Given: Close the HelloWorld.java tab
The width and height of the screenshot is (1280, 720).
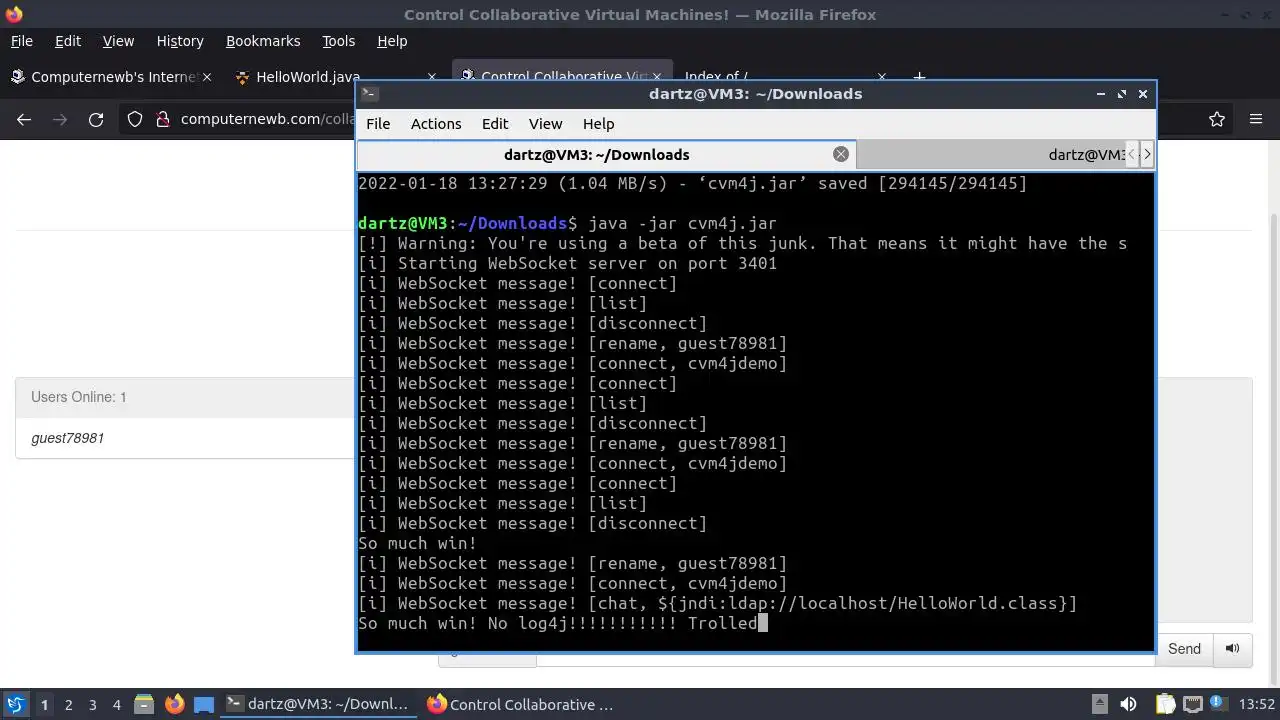Looking at the screenshot, I should [x=432, y=77].
